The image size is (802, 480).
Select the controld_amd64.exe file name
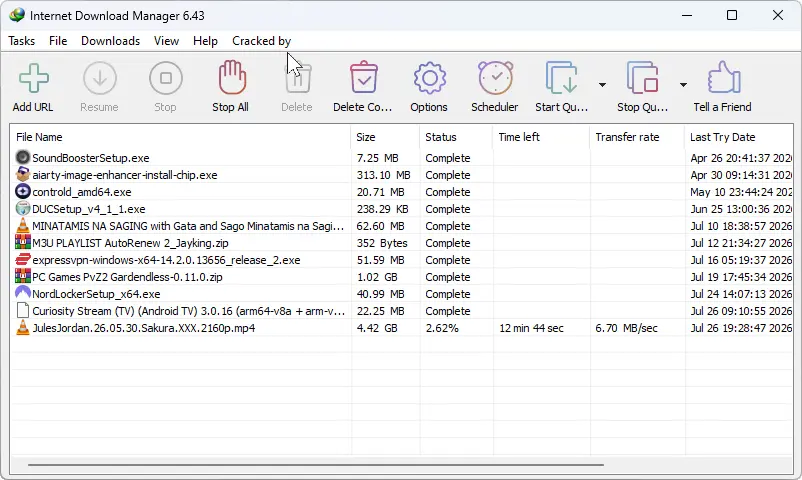coord(82,192)
